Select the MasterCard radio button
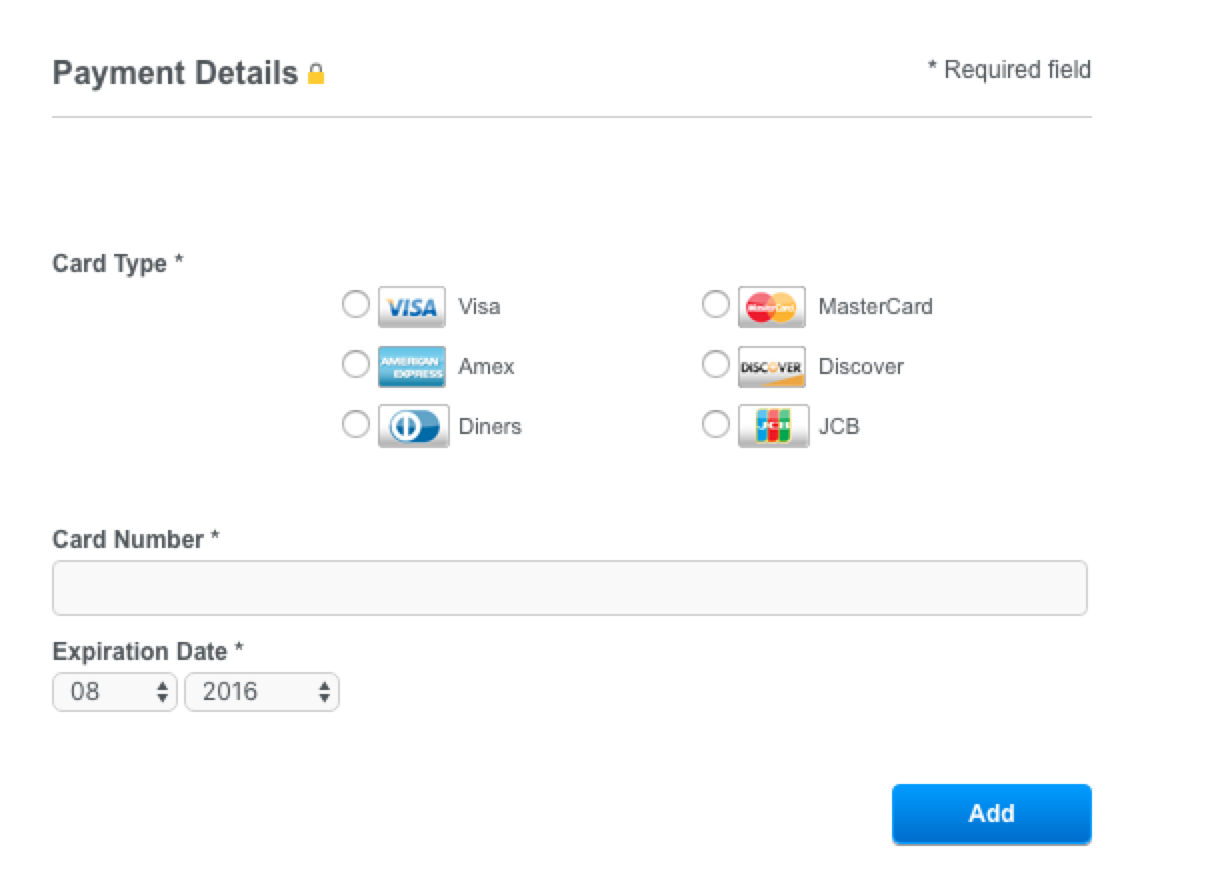 click(x=716, y=304)
